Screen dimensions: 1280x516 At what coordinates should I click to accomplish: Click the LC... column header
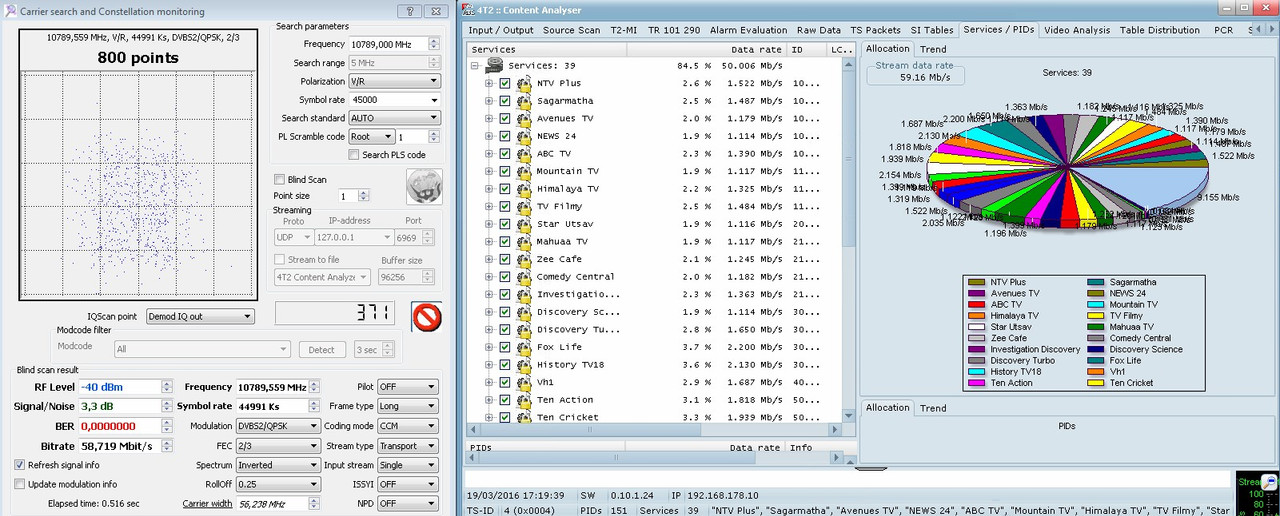click(x=840, y=49)
